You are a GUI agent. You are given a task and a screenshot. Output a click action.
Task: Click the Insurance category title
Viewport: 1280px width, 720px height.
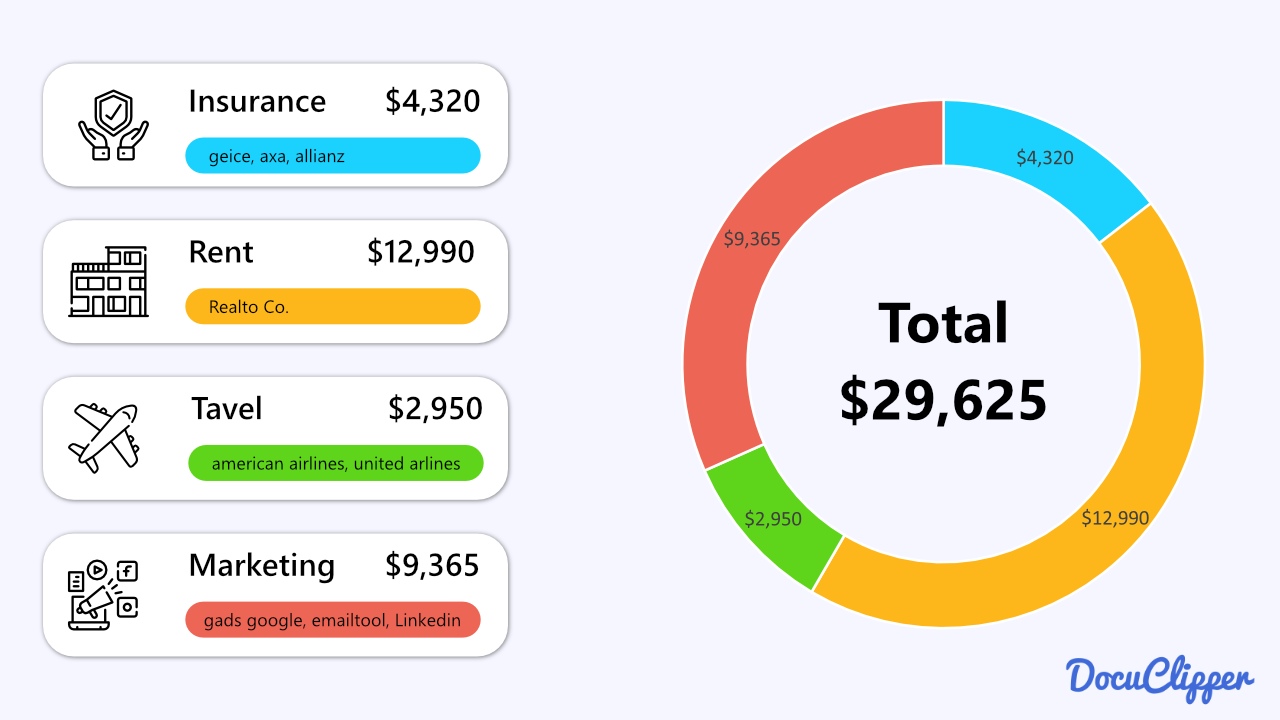(257, 101)
